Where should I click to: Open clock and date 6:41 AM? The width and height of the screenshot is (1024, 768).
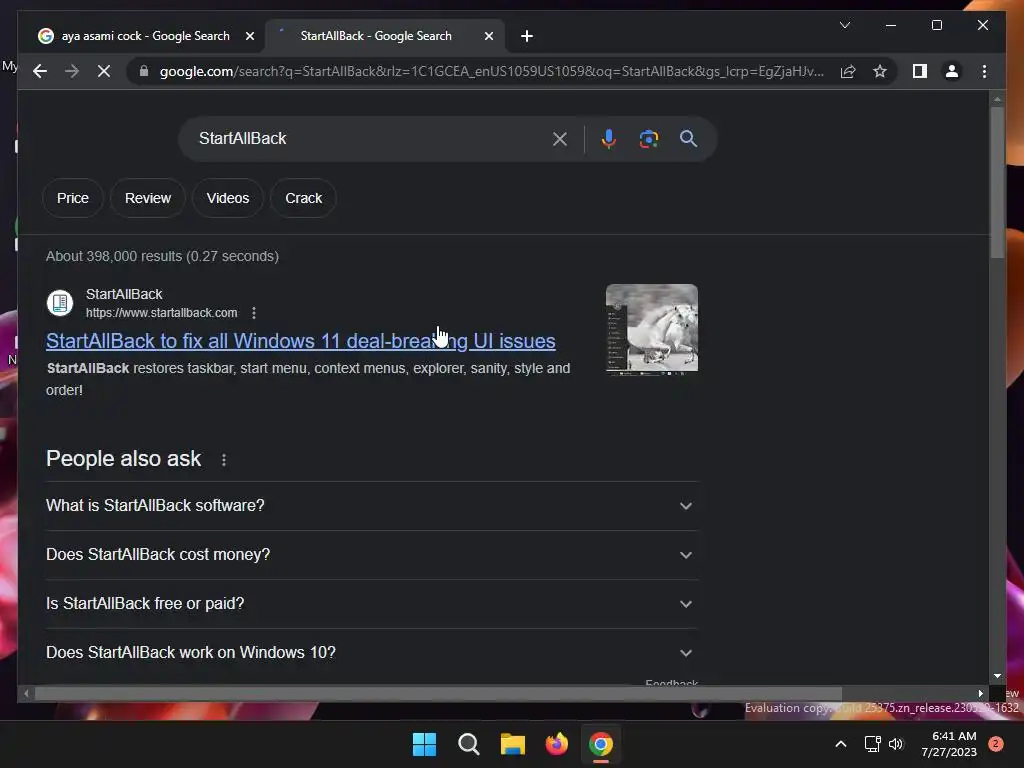[x=949, y=744]
